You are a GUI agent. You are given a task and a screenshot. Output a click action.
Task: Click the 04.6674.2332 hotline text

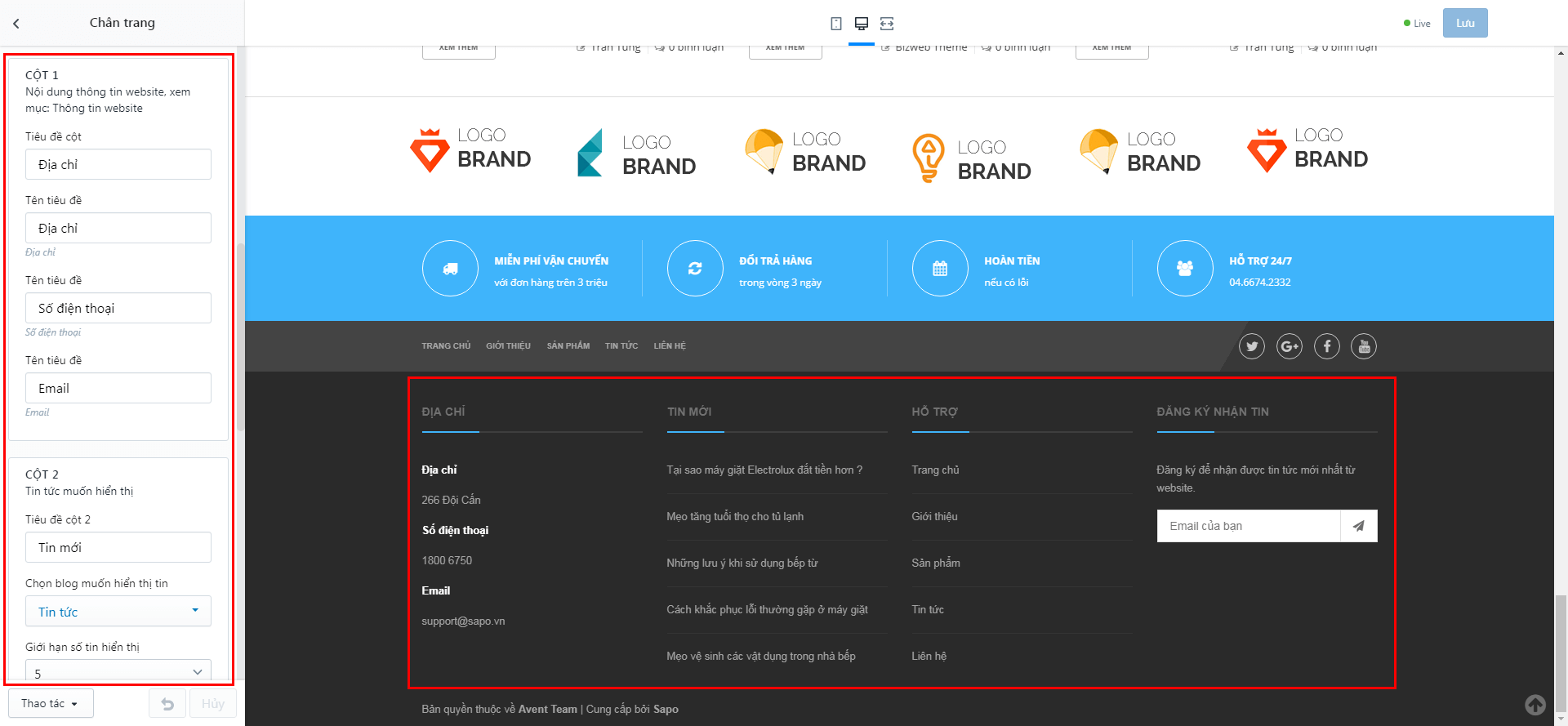coord(1260,282)
